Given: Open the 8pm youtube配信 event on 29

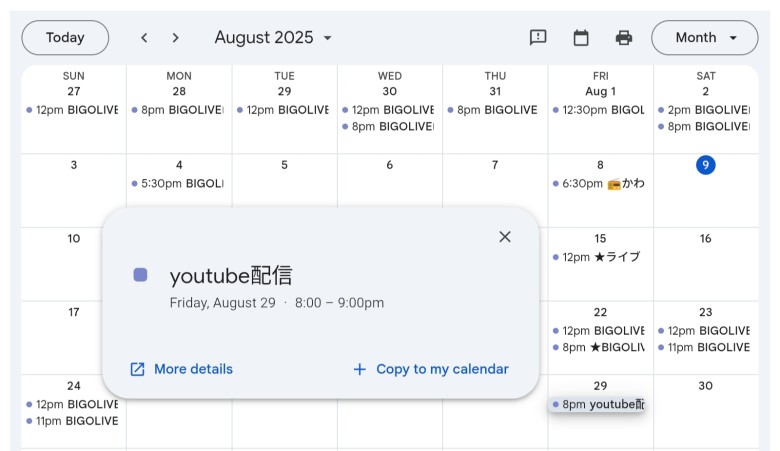Looking at the screenshot, I should tap(598, 405).
